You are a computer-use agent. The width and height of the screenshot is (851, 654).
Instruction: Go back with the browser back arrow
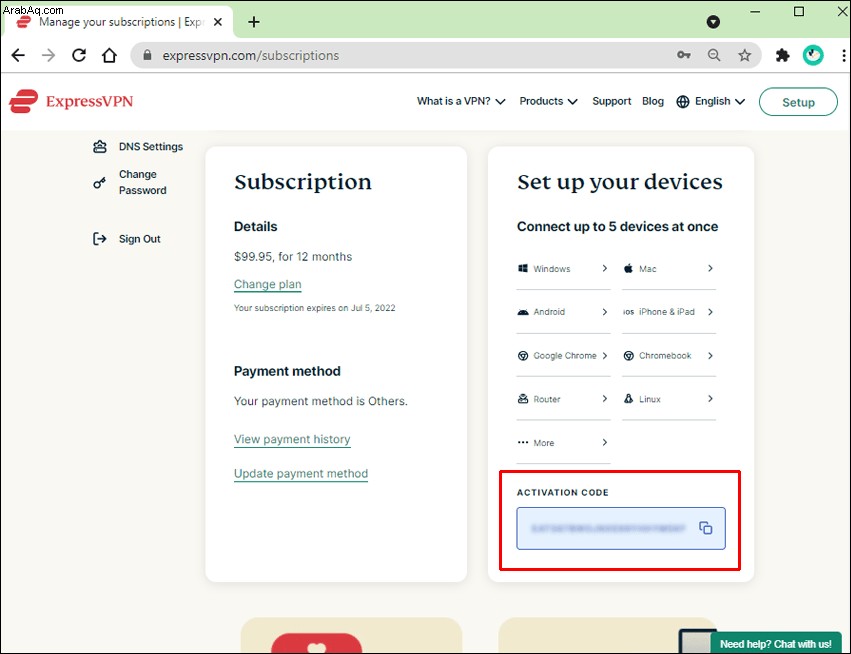[18, 55]
